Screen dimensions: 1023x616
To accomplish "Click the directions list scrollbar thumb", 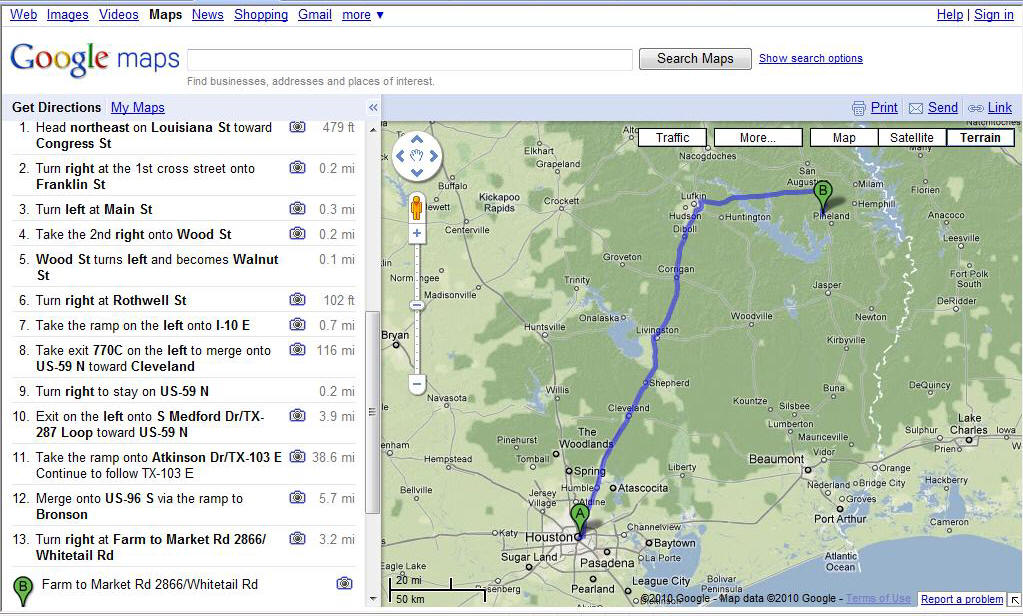I will [x=373, y=412].
